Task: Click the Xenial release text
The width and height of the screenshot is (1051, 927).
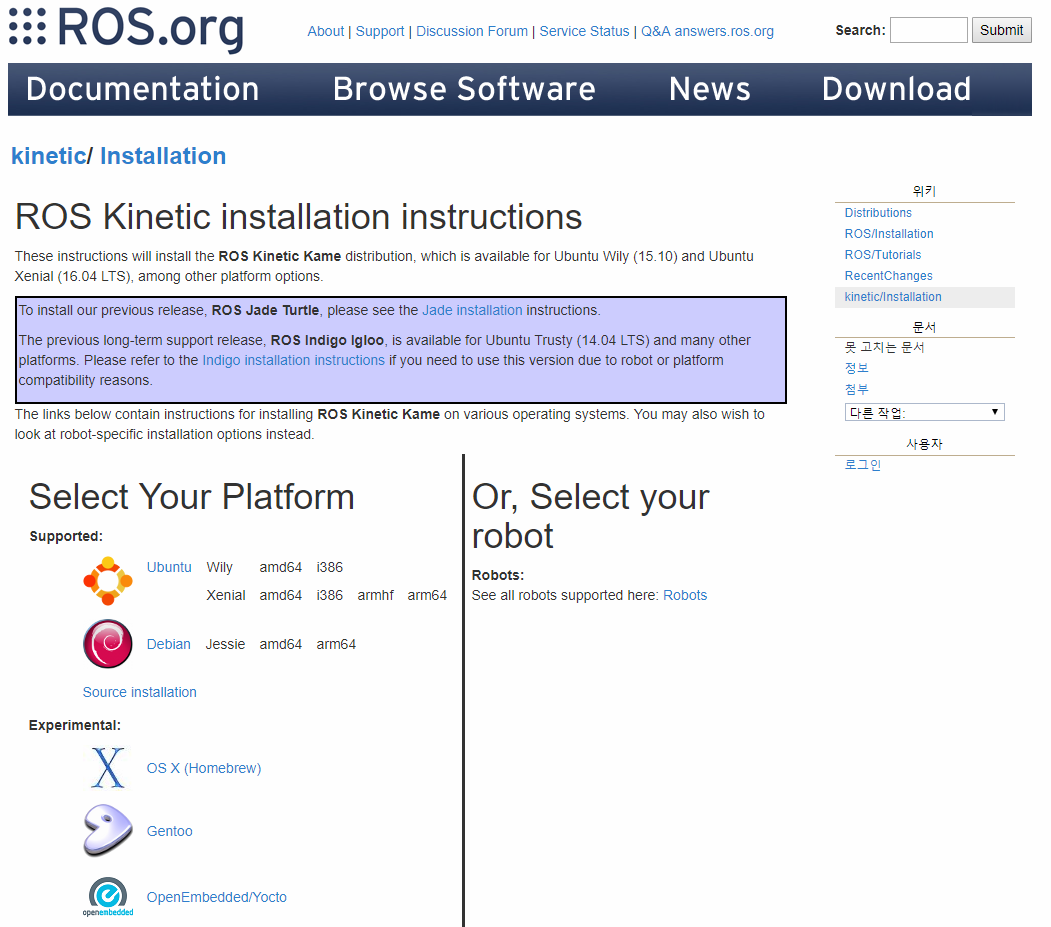Action: click(226, 595)
